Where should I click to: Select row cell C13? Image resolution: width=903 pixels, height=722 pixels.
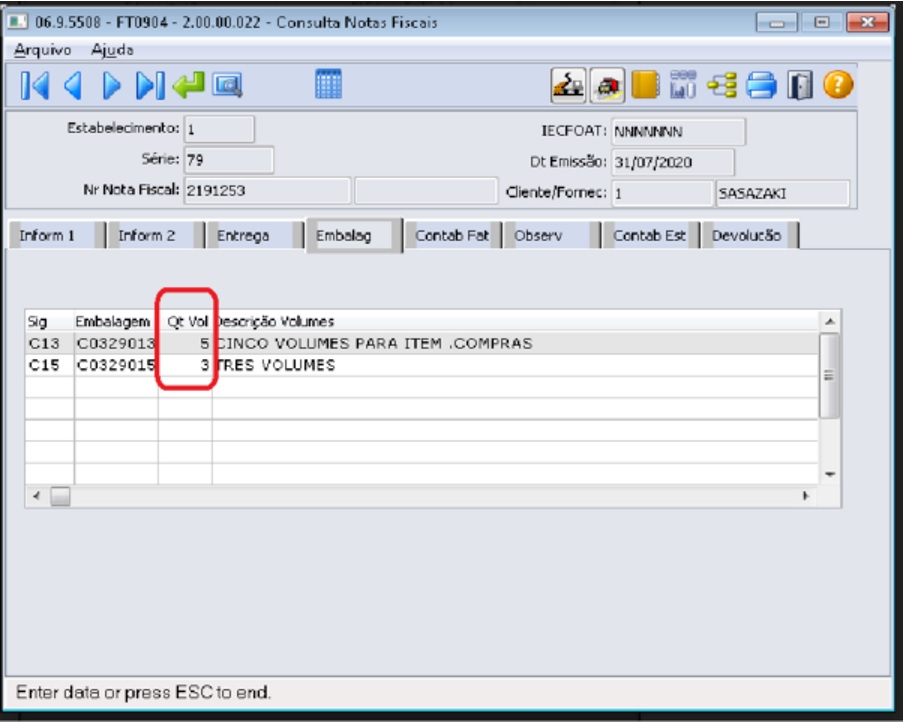pyautogui.click(x=50, y=344)
